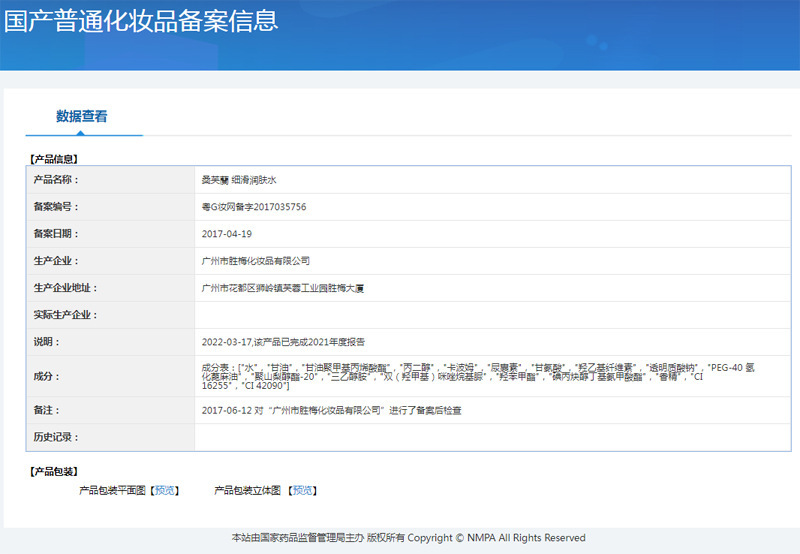This screenshot has width=800, height=554.
Task: Select company name 广州市胜梅化妆品有限公司
Action: tap(256, 261)
